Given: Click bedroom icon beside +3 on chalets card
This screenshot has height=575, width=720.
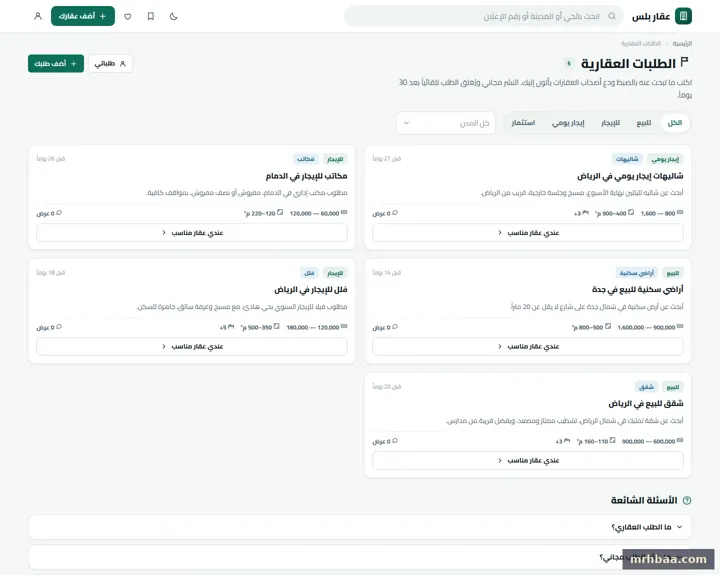Looking at the screenshot, I should pos(585,213).
